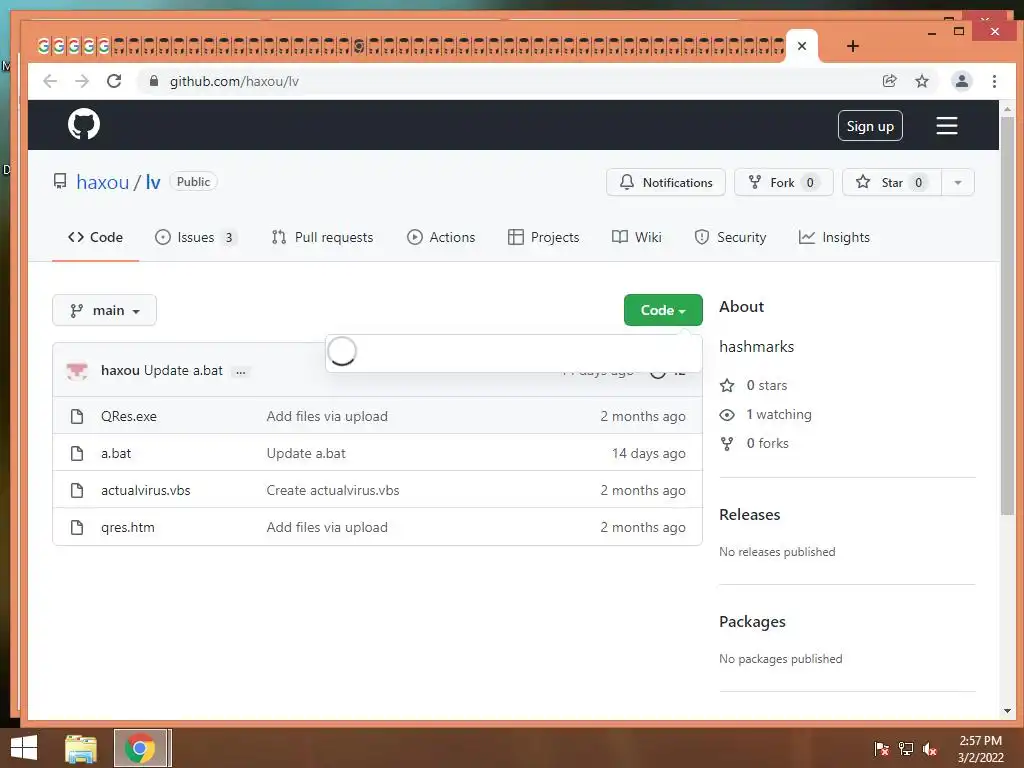Click the lock site info icon
Screen dimensions: 1024x768
[153, 81]
